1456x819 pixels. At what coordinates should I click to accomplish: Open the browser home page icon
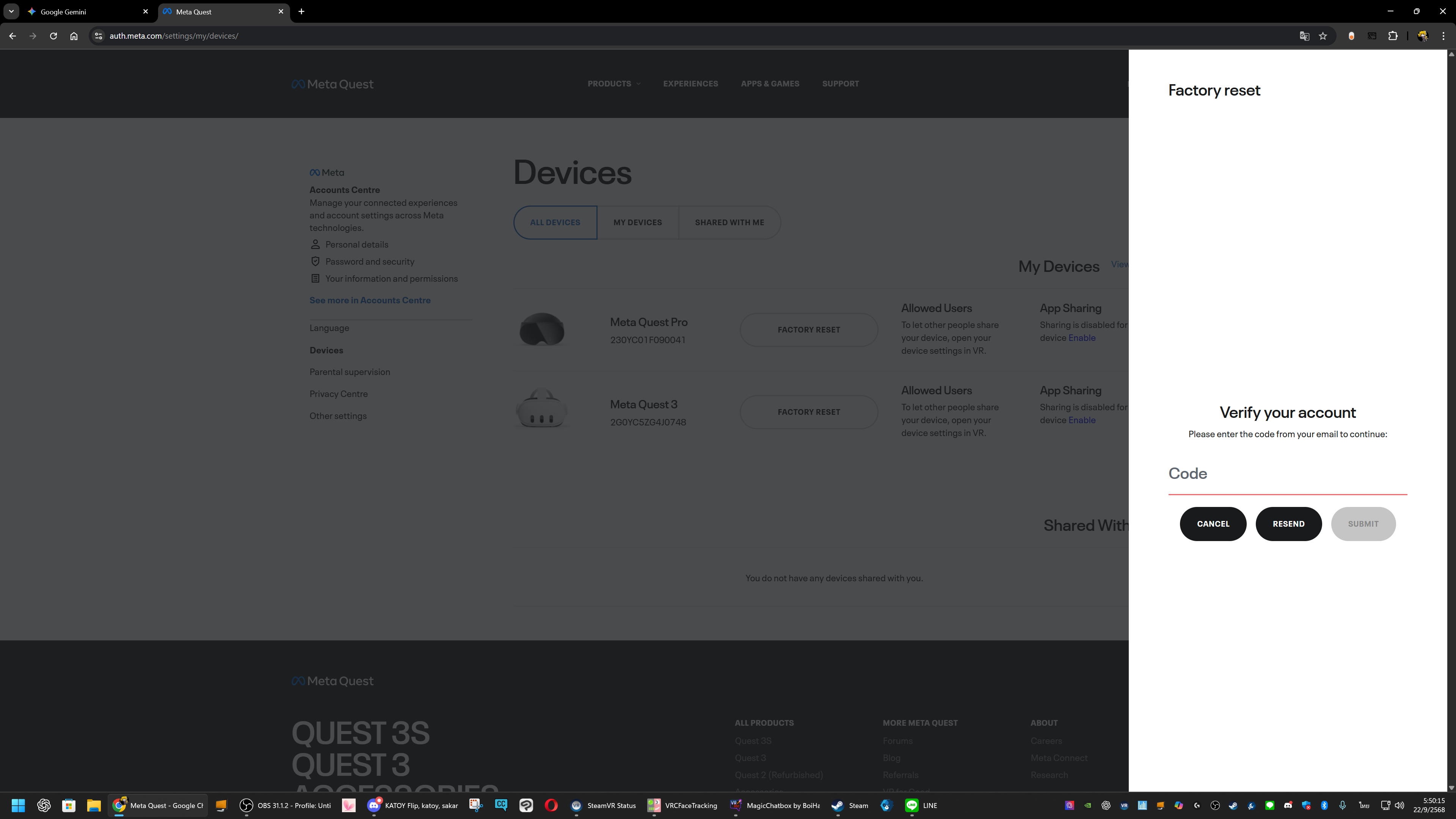(x=74, y=36)
